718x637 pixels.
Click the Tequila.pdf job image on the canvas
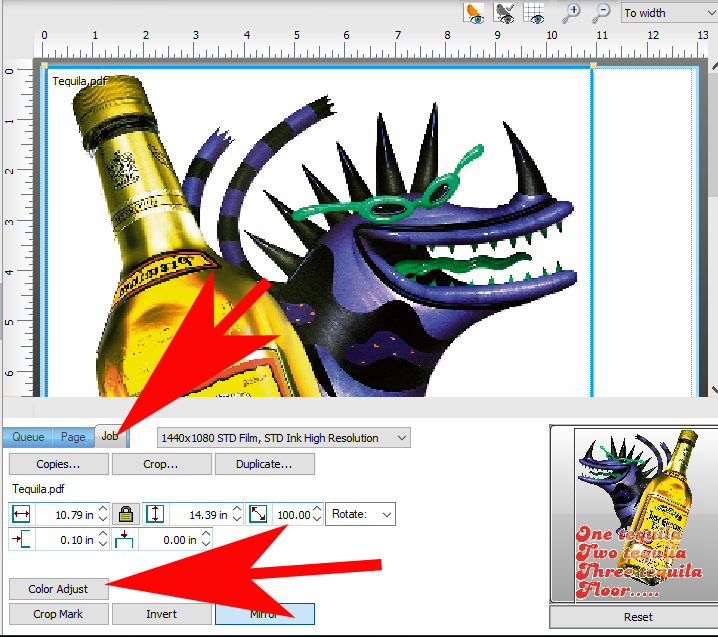click(x=319, y=234)
